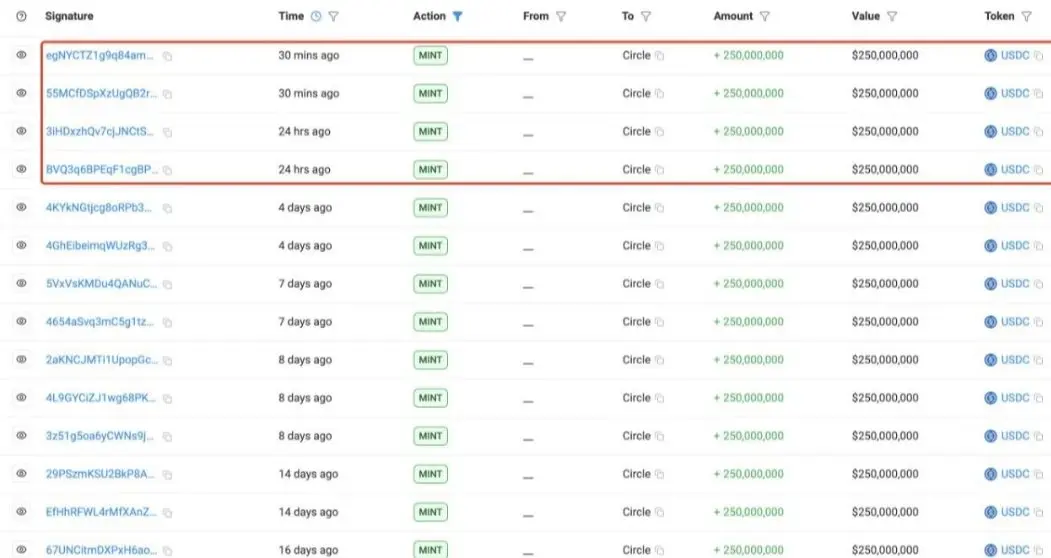
Task: Open the Action column filter
Action: point(458,16)
